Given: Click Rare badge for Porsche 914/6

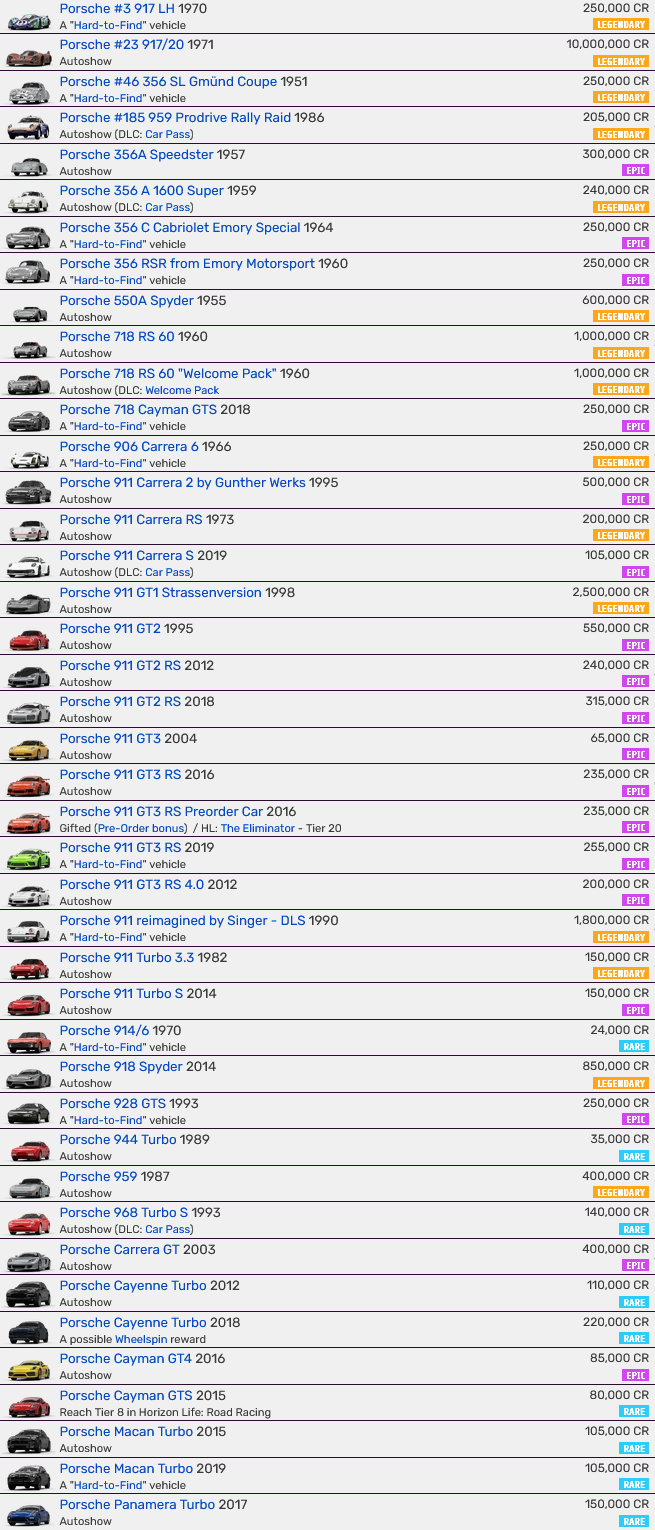Looking at the screenshot, I should 634,1047.
